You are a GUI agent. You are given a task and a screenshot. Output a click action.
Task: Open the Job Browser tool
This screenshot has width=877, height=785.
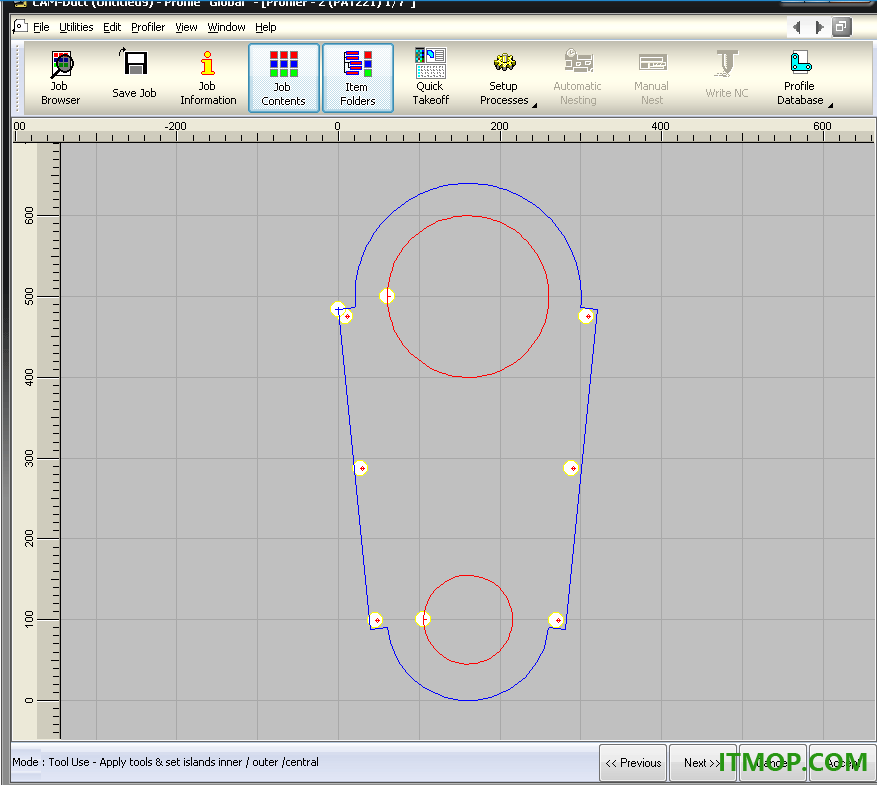60,78
